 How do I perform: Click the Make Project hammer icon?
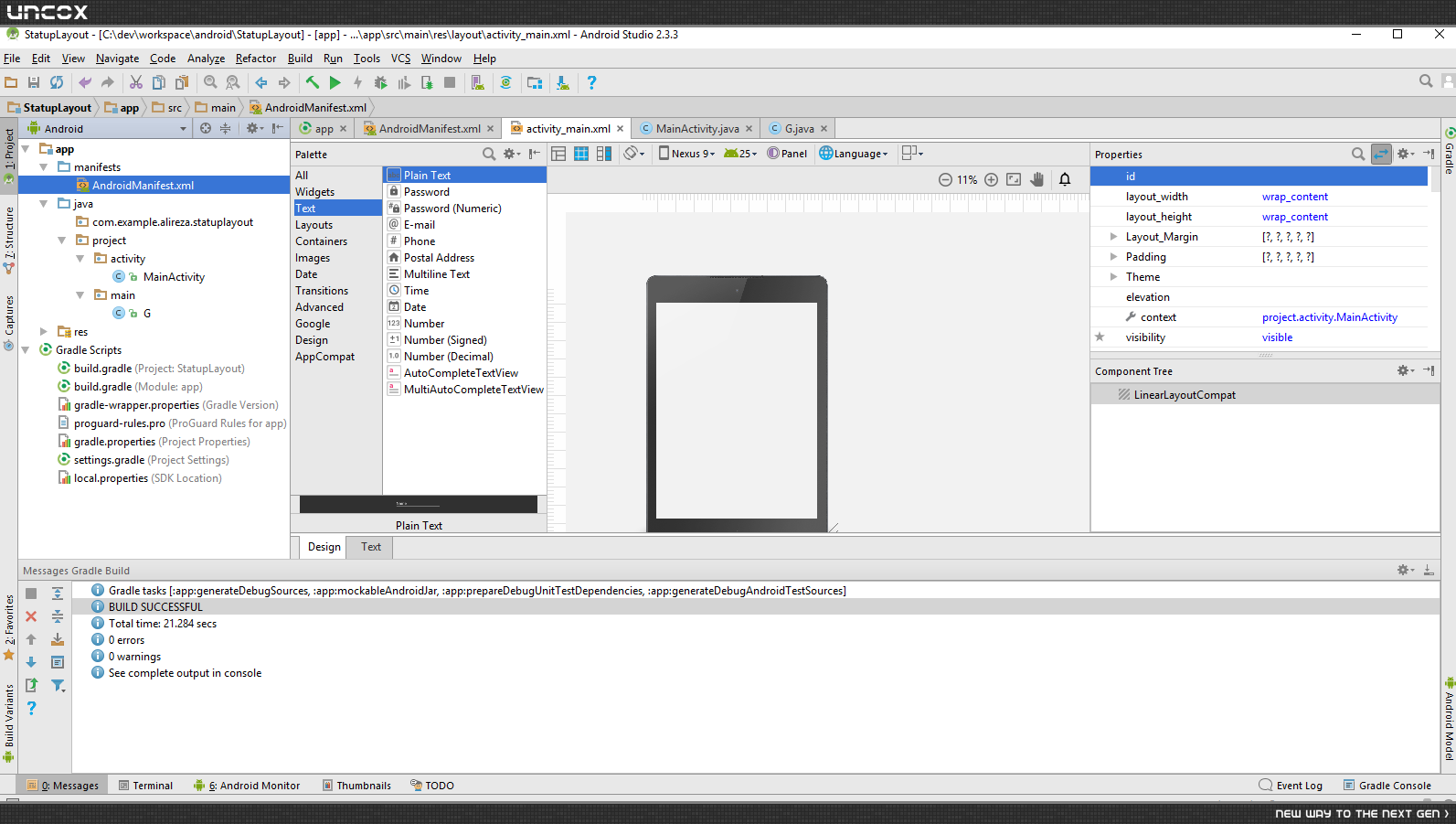pyautogui.click(x=313, y=82)
